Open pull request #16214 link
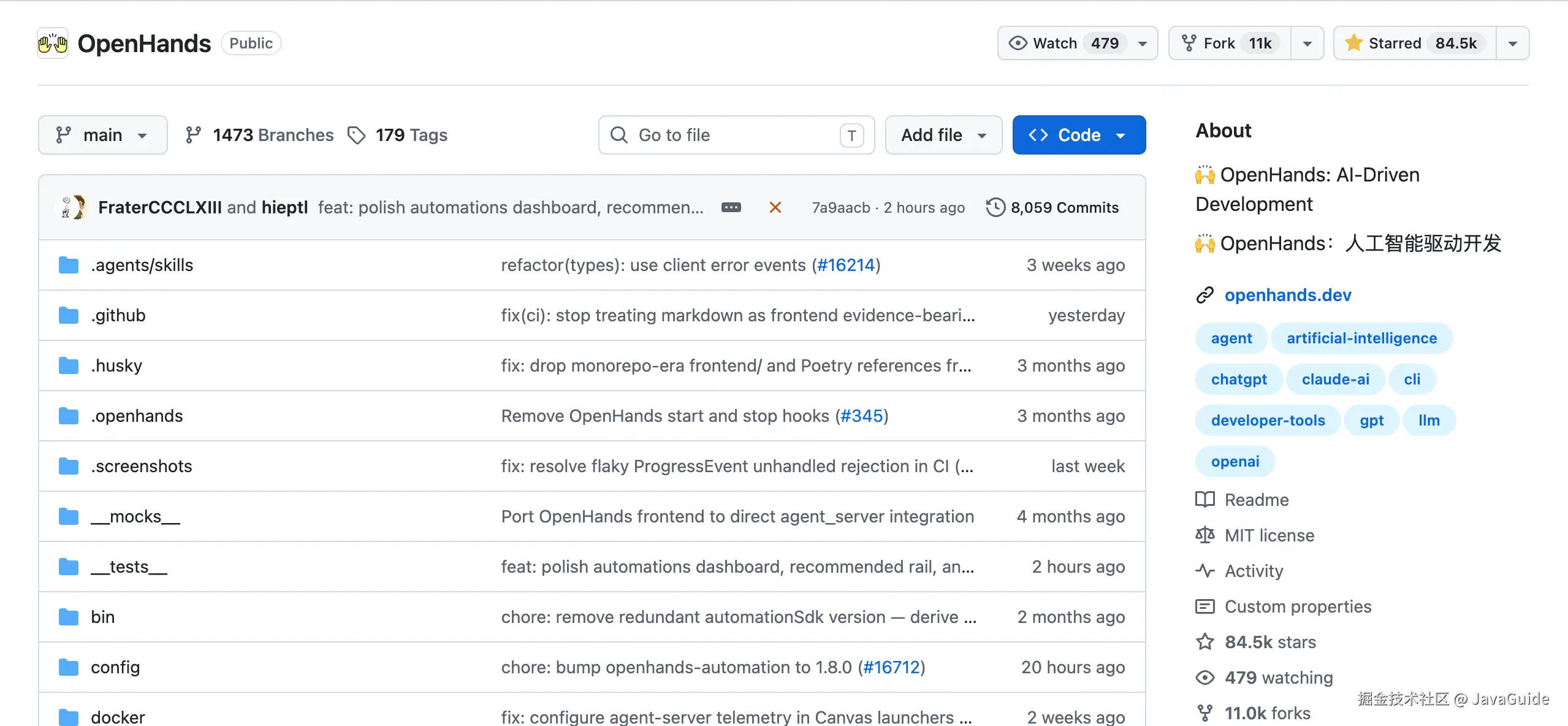 tap(846, 265)
